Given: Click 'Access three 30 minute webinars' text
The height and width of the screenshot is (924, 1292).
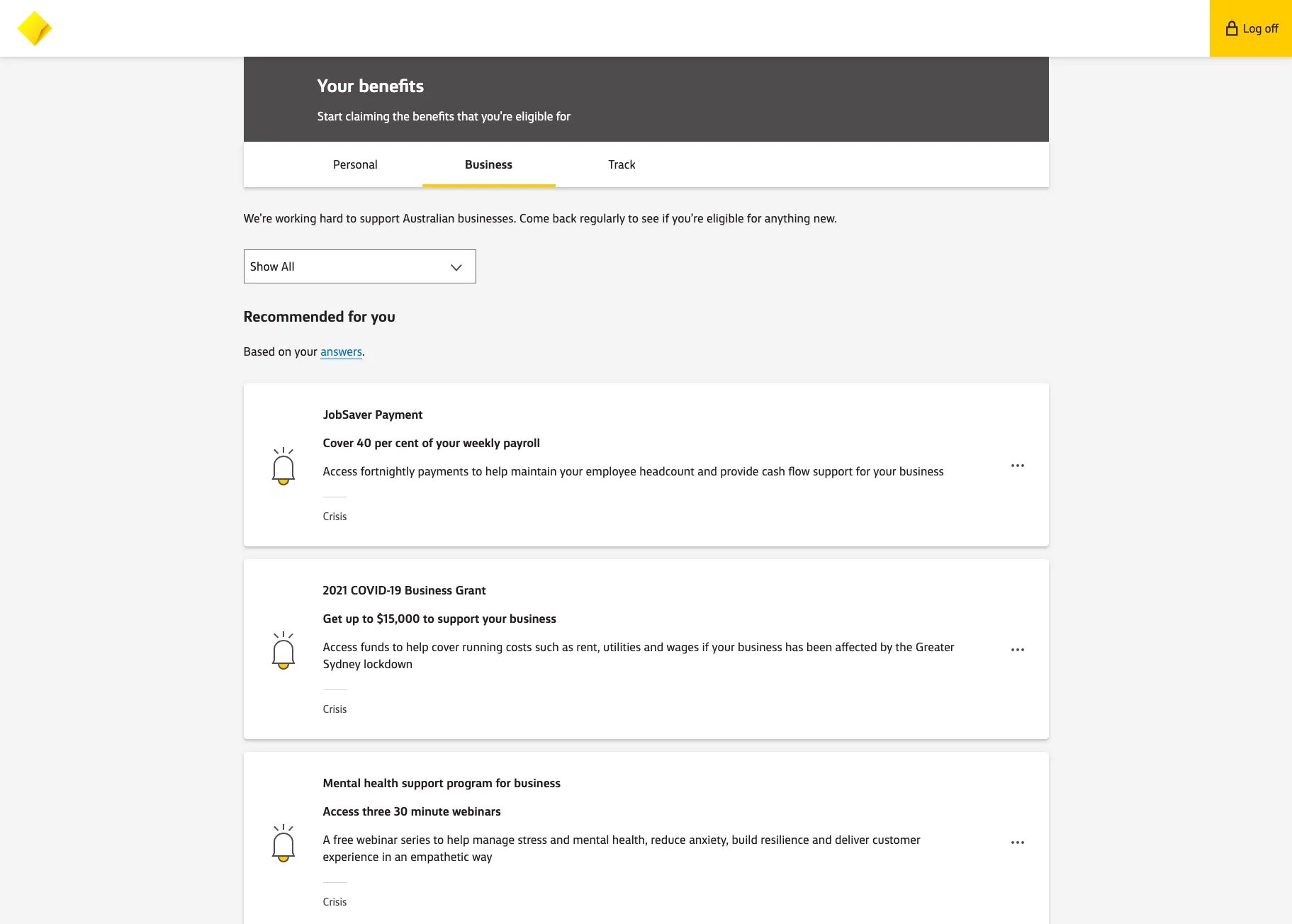Looking at the screenshot, I should [412, 811].
